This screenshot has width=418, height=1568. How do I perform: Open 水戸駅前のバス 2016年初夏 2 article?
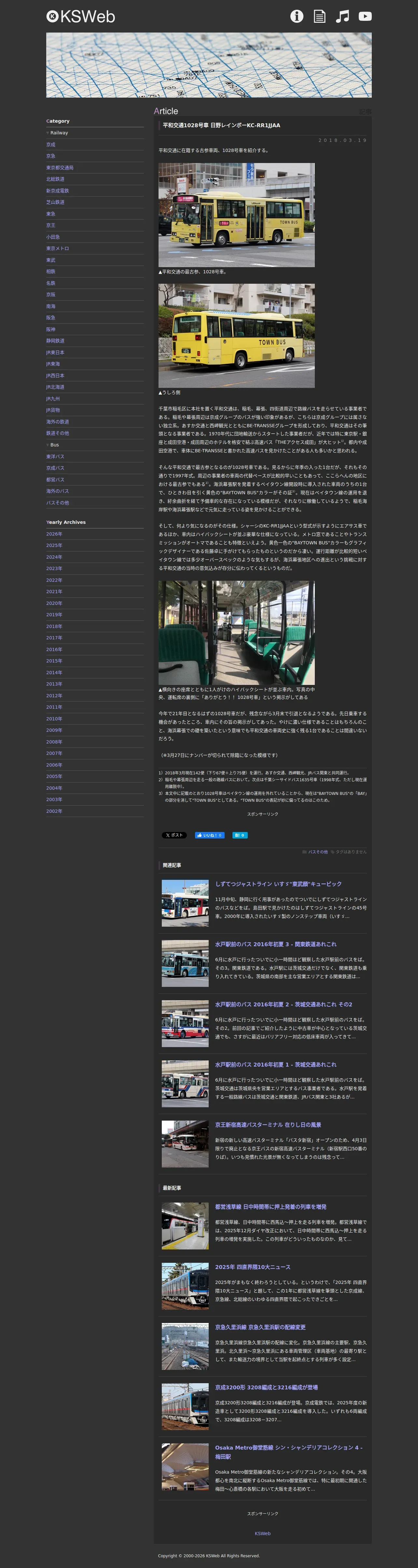click(x=283, y=1004)
